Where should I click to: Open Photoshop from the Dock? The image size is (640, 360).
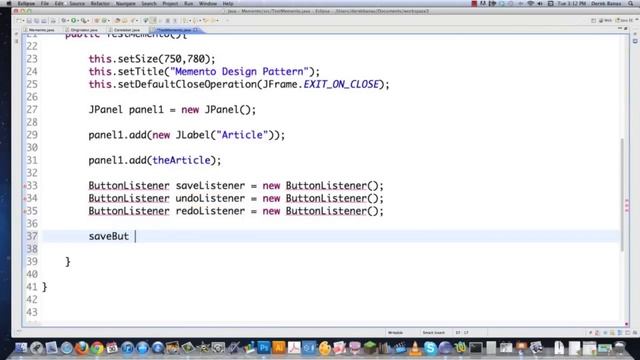[264, 348]
